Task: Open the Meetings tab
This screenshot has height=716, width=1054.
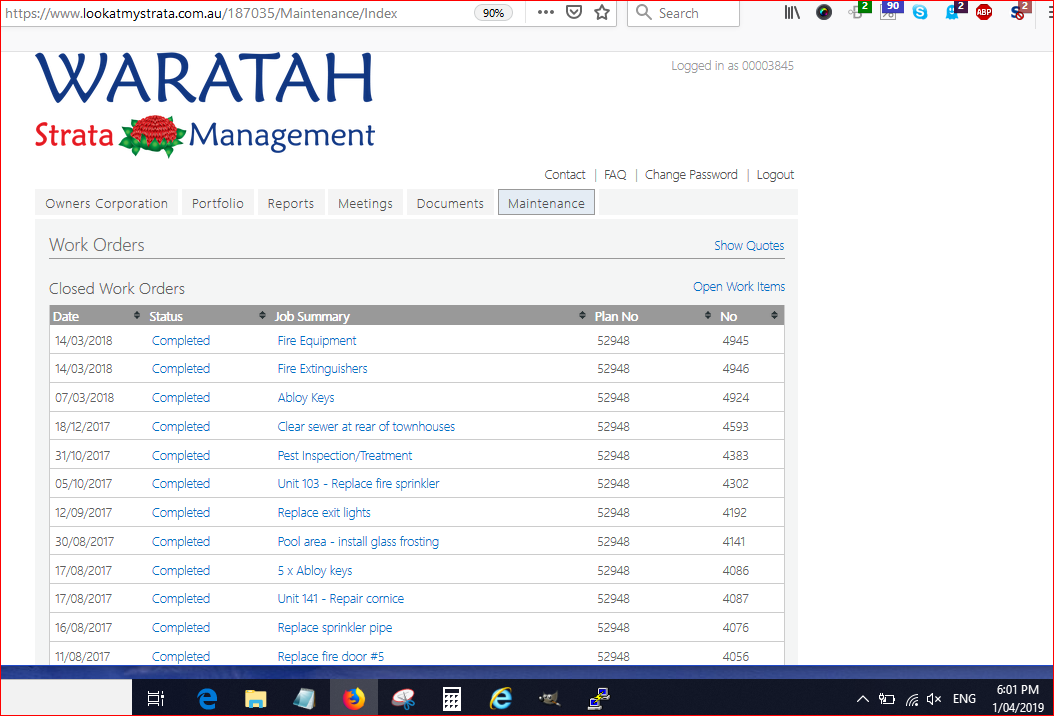Action: (x=365, y=203)
